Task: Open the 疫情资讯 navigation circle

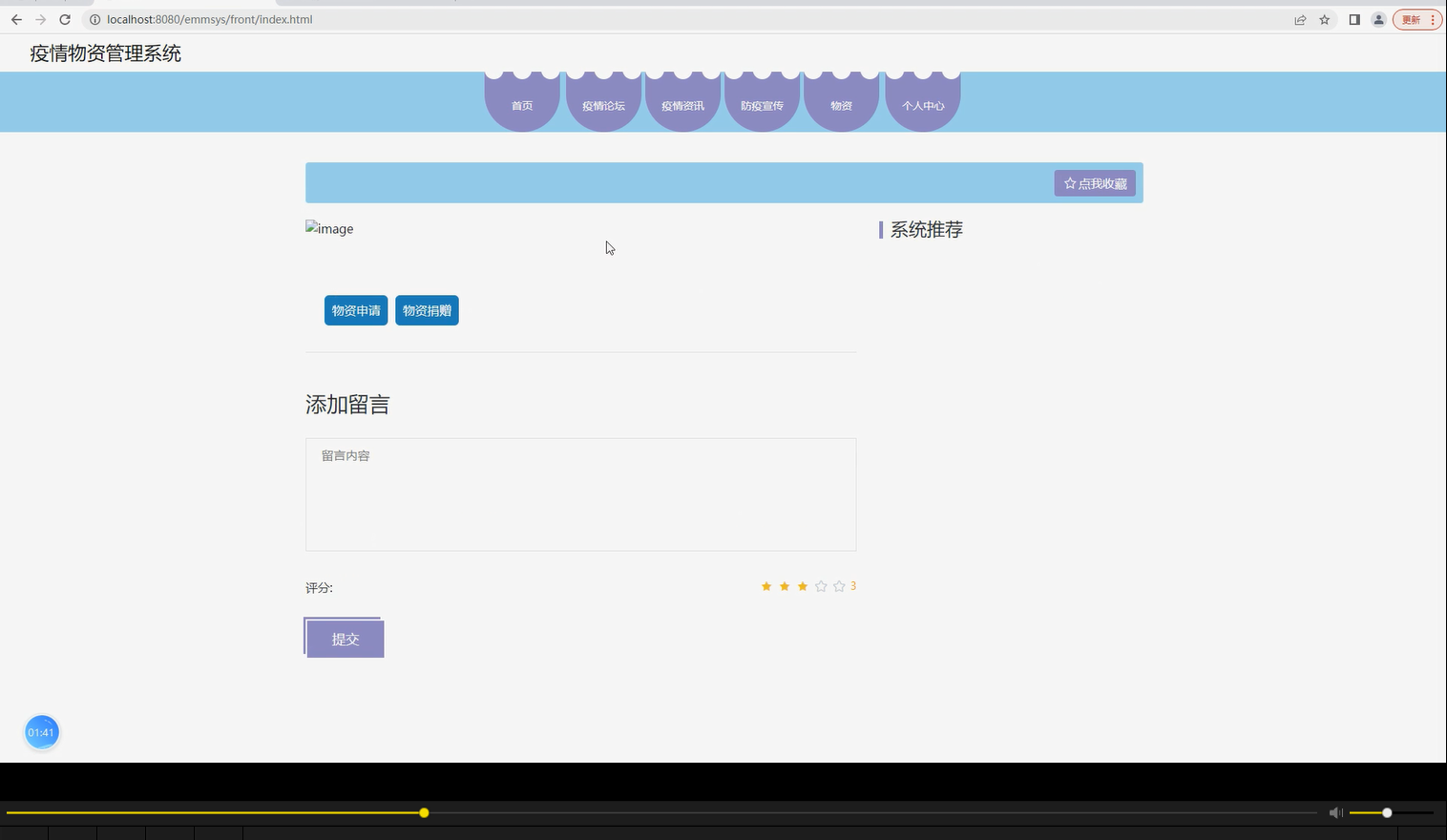Action: point(682,105)
